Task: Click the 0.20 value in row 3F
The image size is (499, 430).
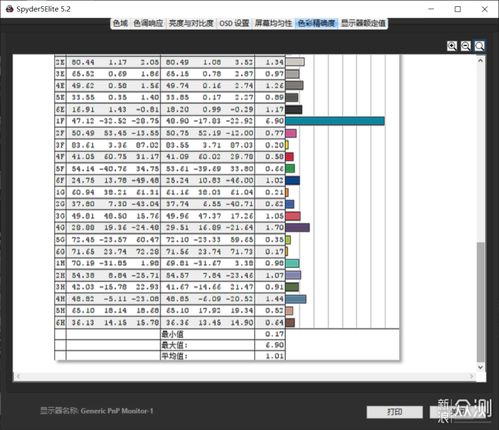Action: tap(274, 145)
